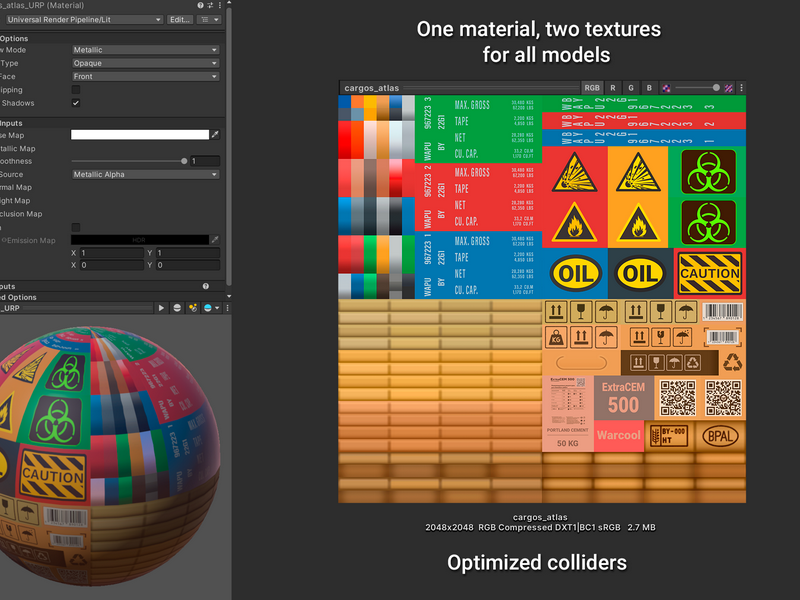Edit the tiling Y value field

188,253
